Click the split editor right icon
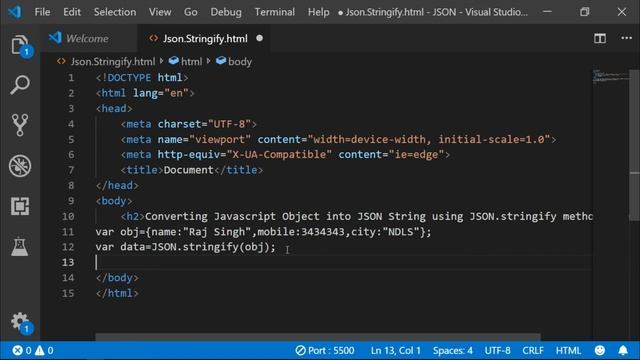Image resolution: width=640 pixels, height=360 pixels. pyautogui.click(x=600, y=38)
